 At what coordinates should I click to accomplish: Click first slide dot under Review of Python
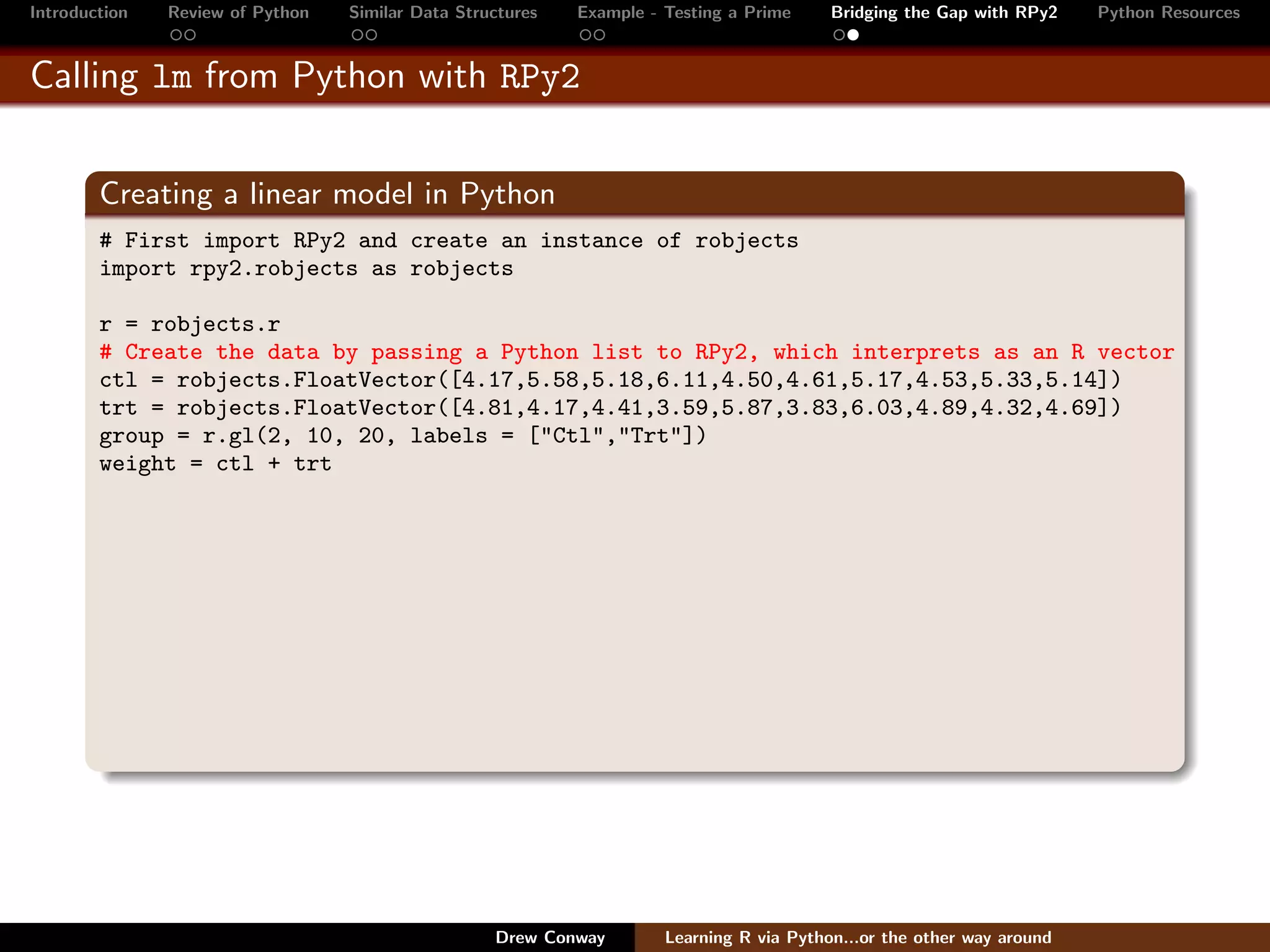(x=176, y=35)
